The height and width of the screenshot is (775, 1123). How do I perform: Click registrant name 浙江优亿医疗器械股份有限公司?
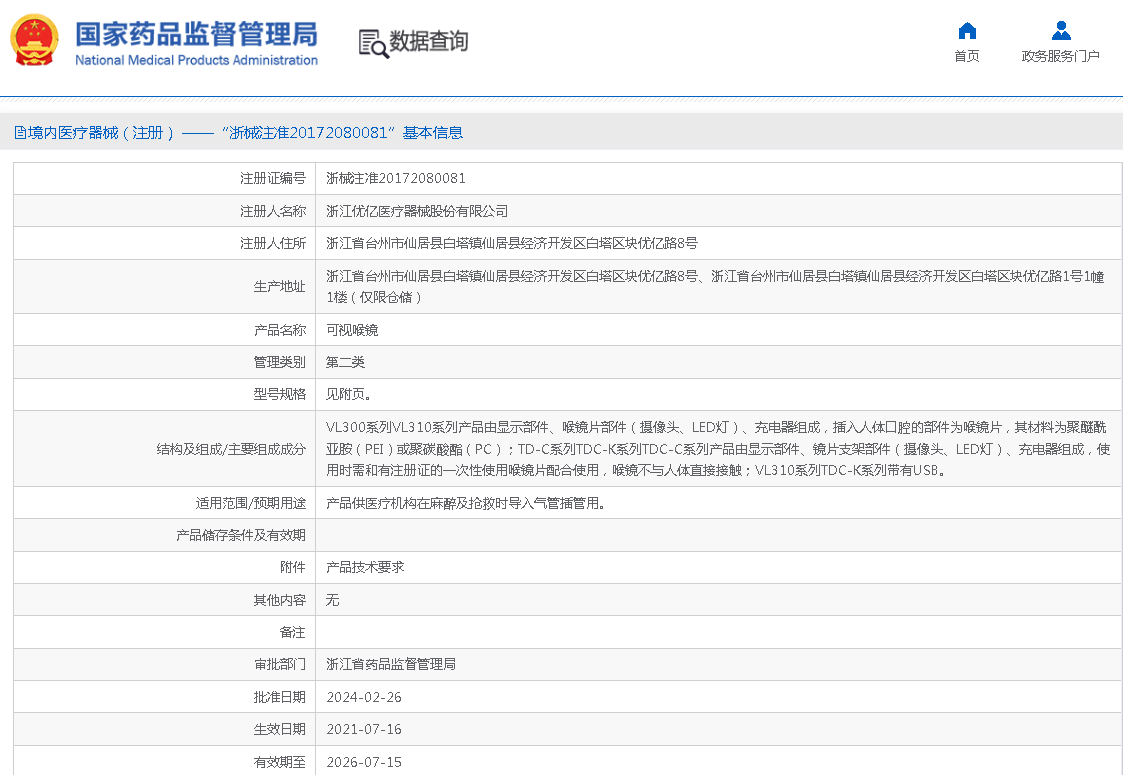417,211
